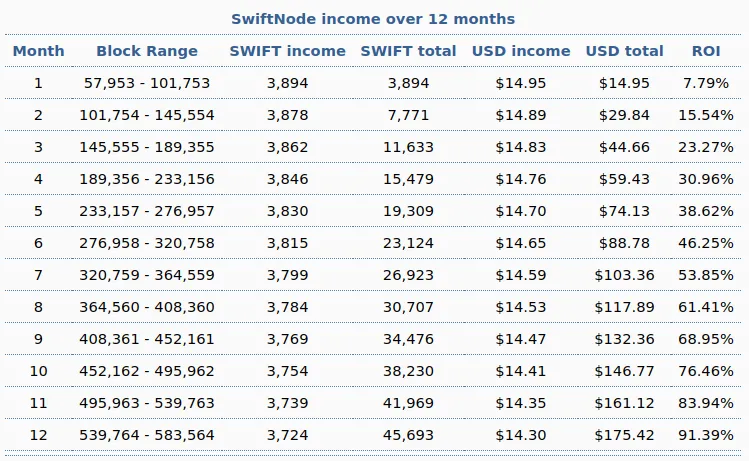Select block range '408,361 - 452,161'
749x461 pixels.
coord(147,339)
